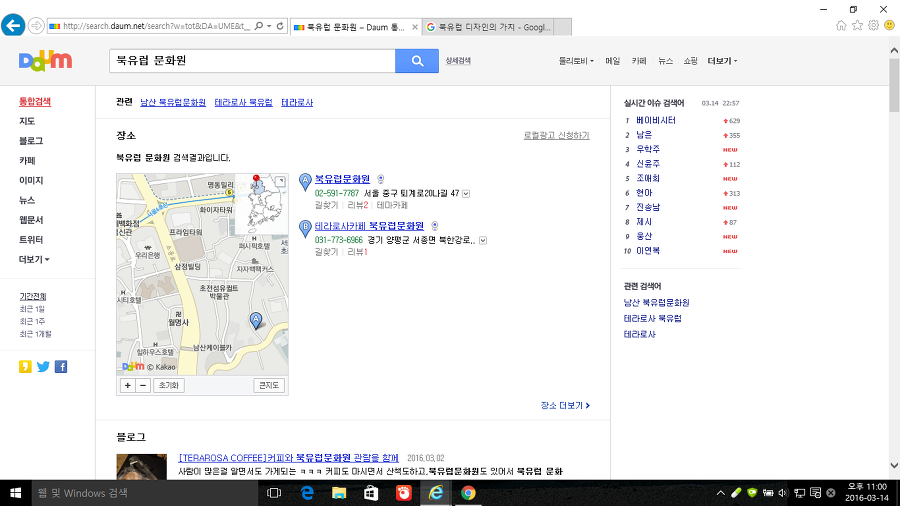Click marker A beside 북유럽문화원 result
This screenshot has height=506, width=900.
tap(305, 182)
